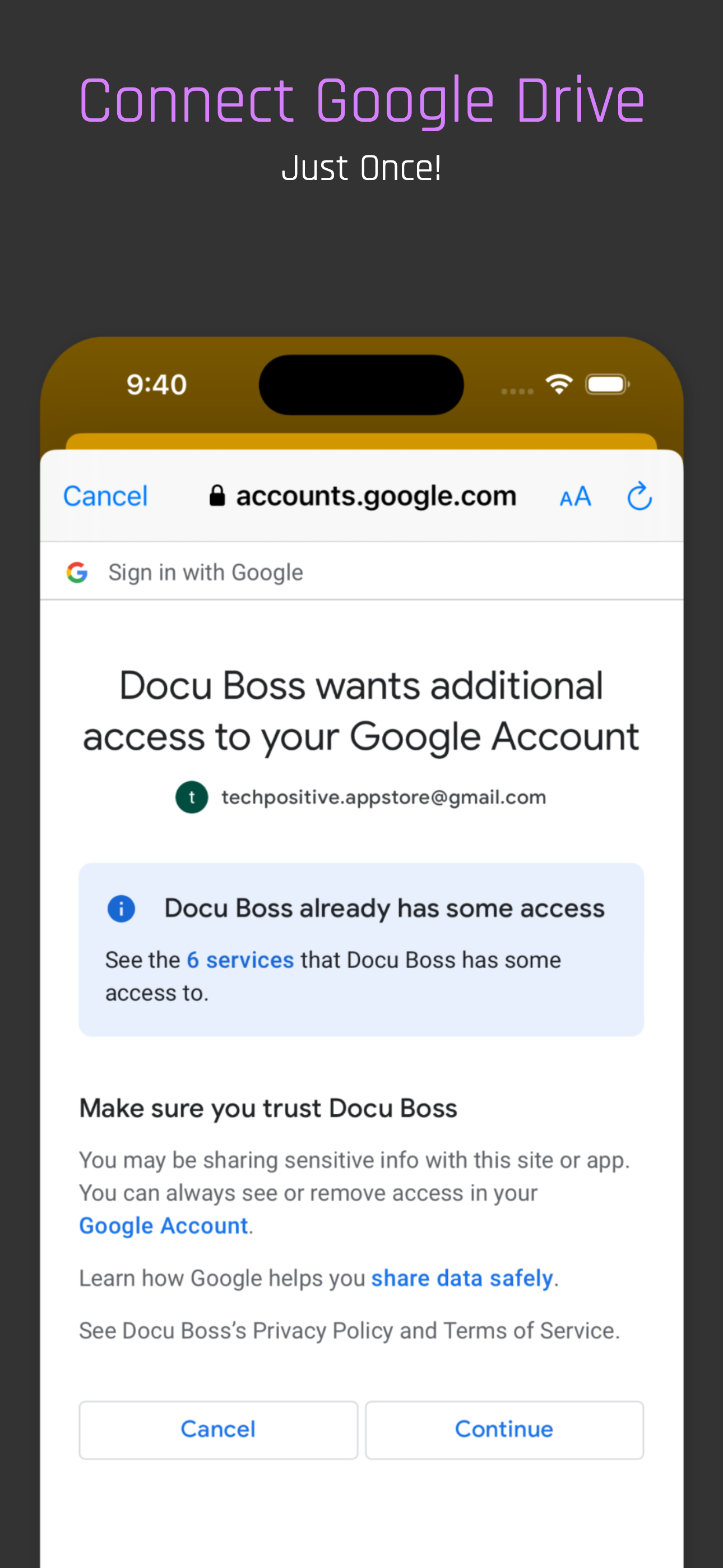723x1568 pixels.
Task: Cancel the browser sheet at top
Action: (x=105, y=496)
